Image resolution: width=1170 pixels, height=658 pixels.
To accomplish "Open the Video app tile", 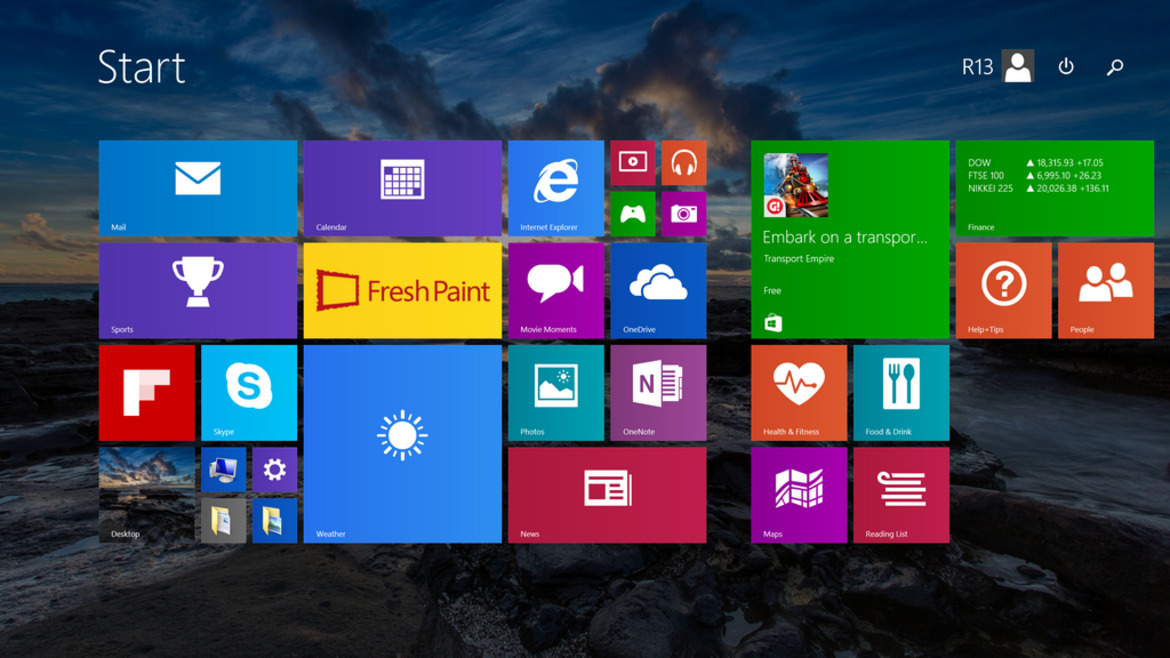I will point(633,162).
